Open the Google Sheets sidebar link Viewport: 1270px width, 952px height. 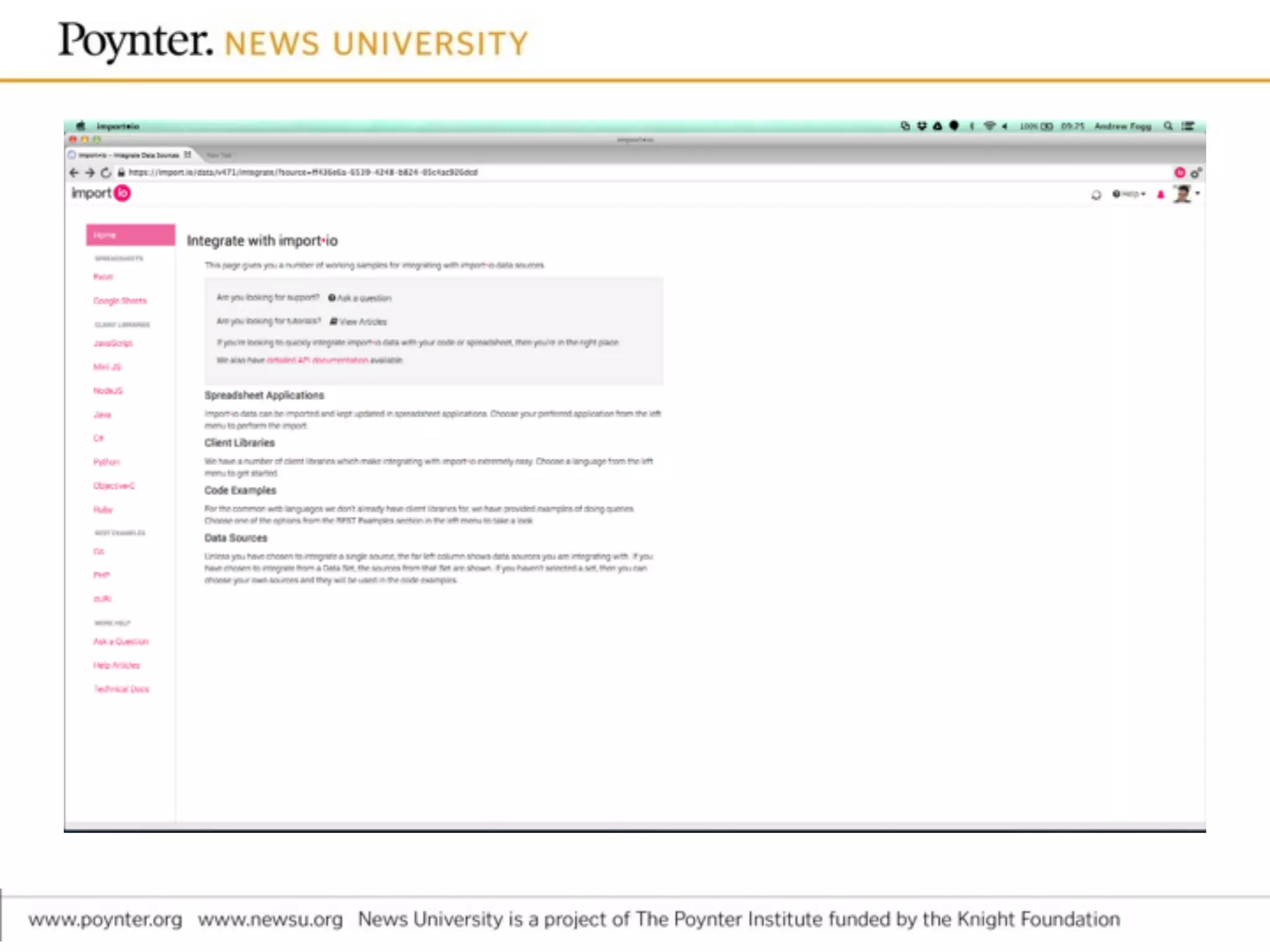point(120,301)
